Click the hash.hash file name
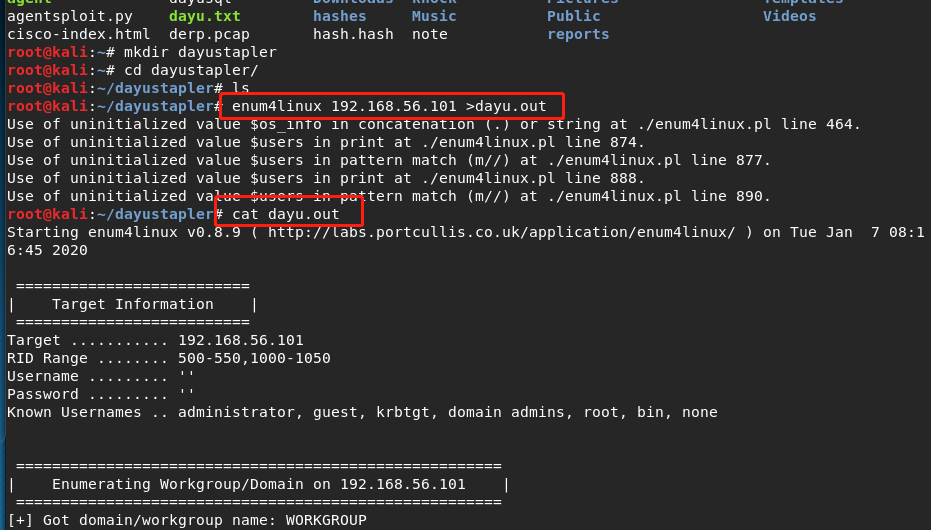 tap(353, 34)
